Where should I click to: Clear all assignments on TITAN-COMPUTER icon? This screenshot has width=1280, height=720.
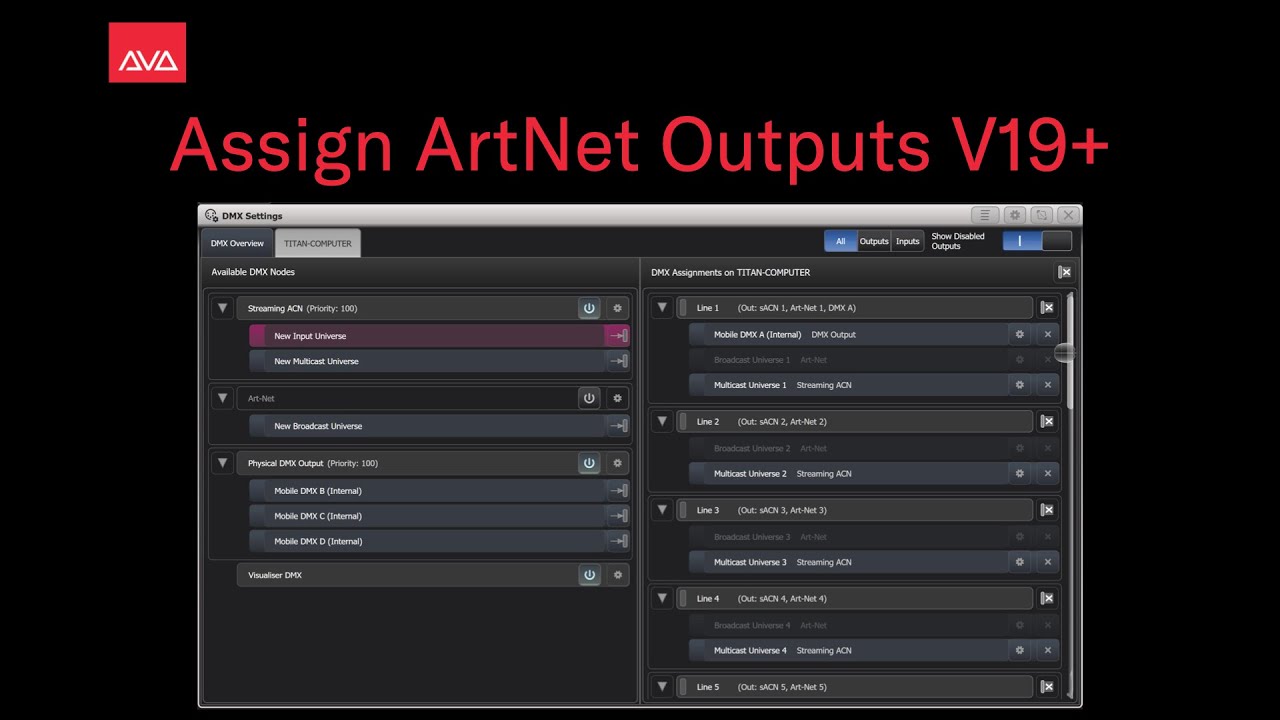(1065, 272)
